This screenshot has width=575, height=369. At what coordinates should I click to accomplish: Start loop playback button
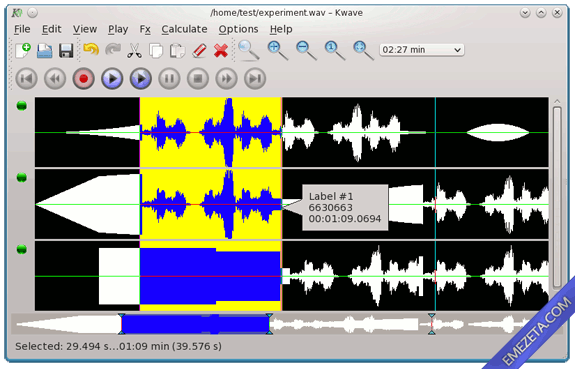pos(141,78)
